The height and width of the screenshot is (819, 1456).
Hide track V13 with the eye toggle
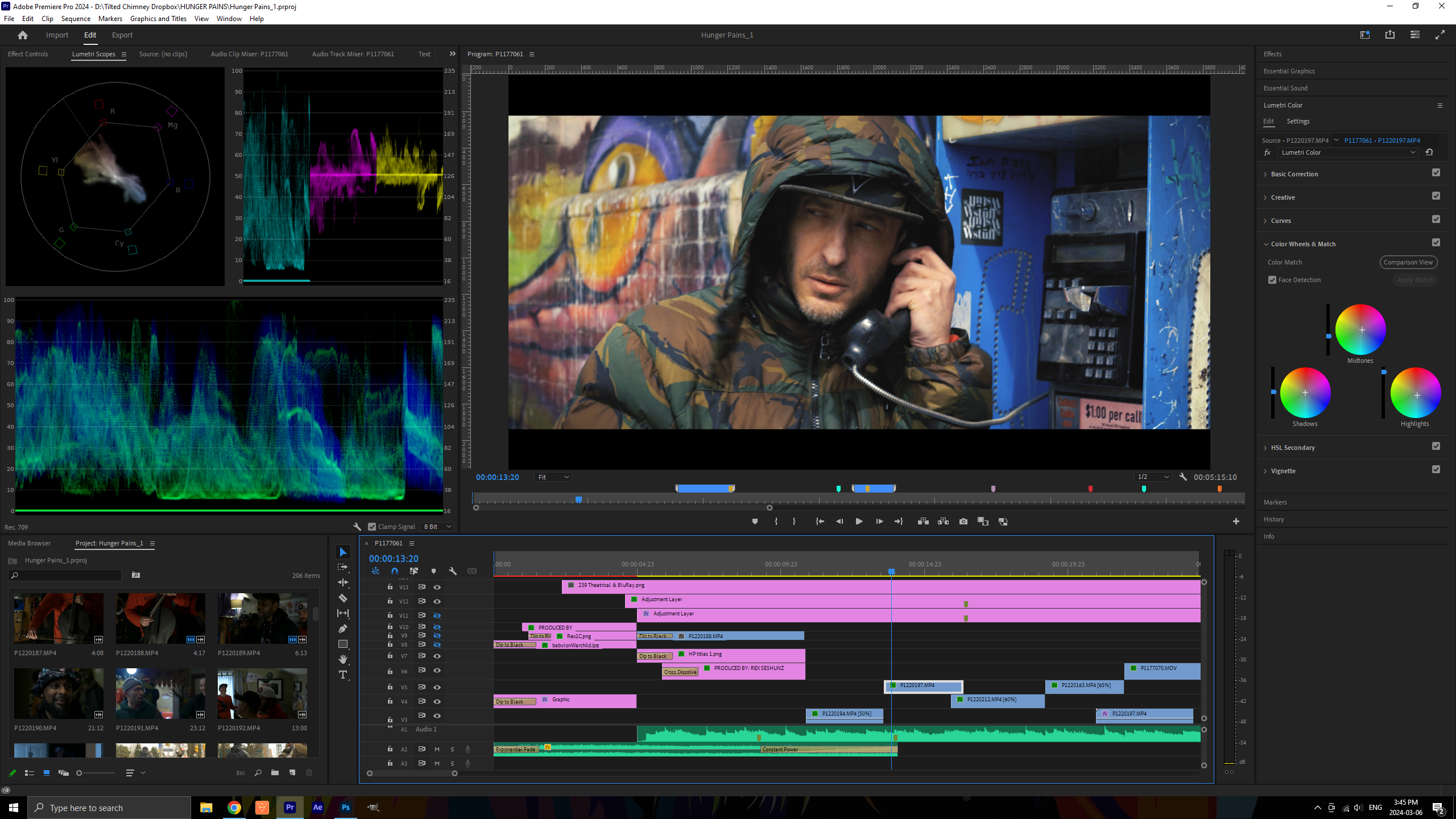(x=437, y=587)
